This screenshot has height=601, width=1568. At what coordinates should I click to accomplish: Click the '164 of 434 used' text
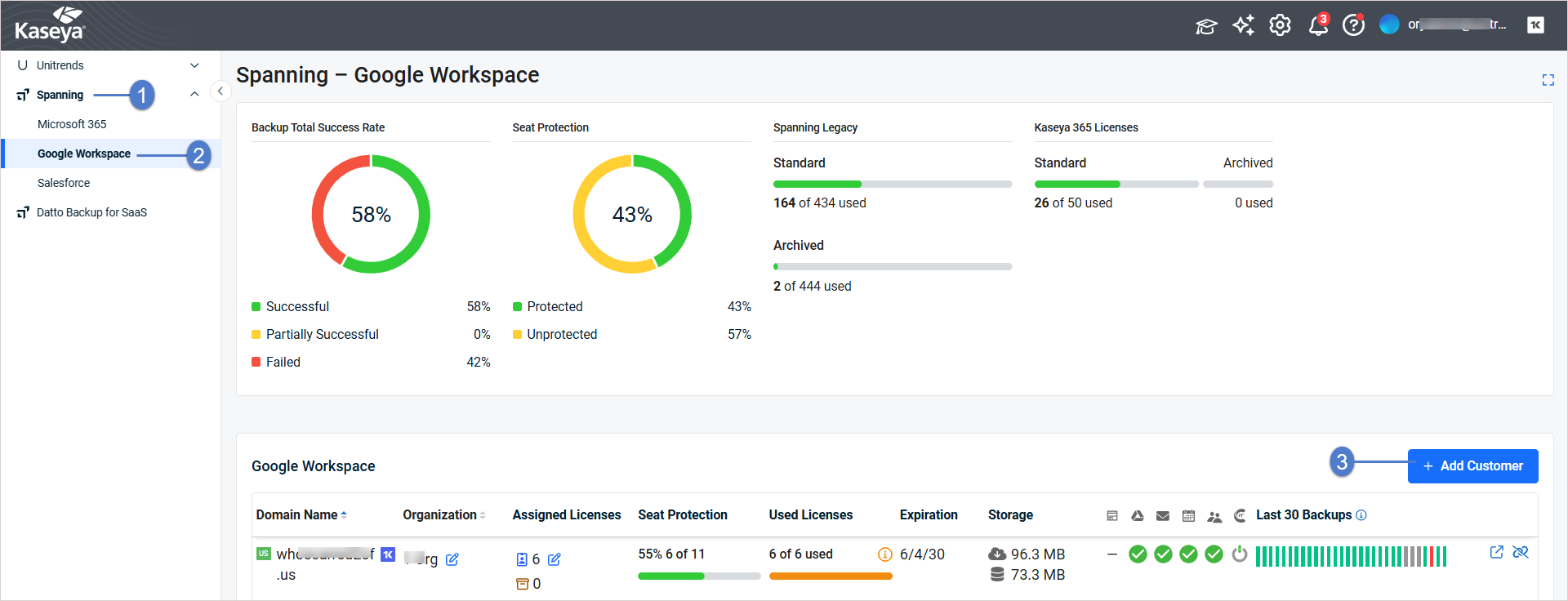tap(820, 203)
